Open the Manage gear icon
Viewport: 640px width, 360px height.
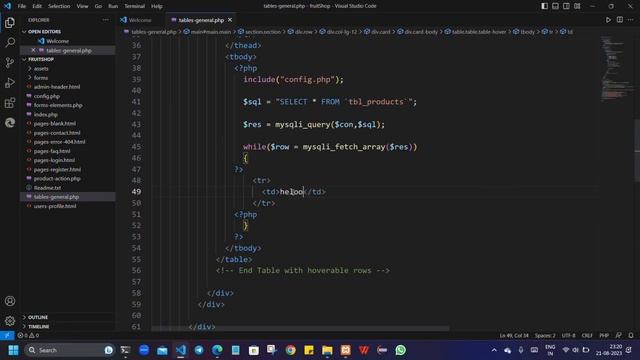pos(10,321)
